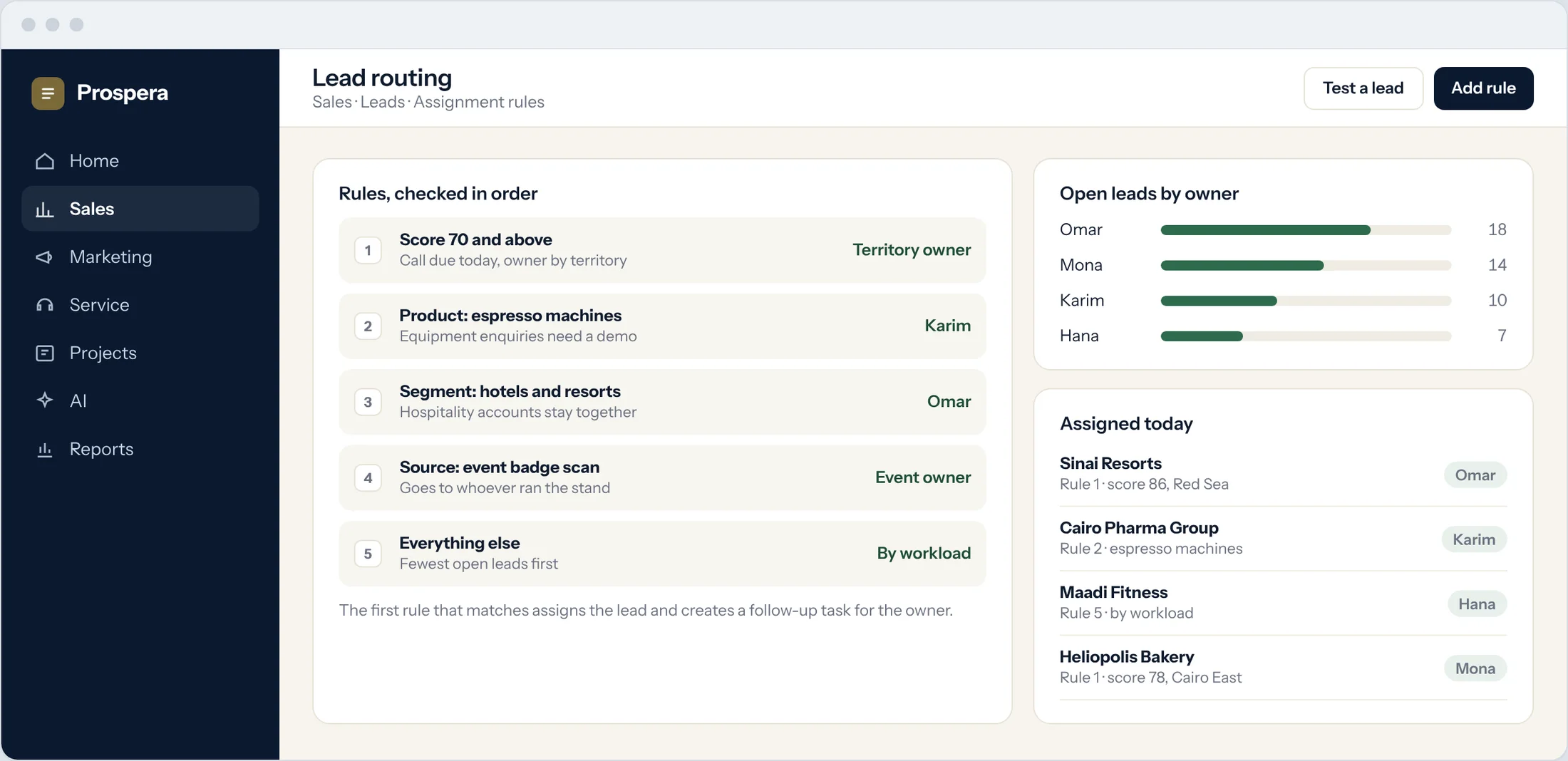Click the Sales bar chart icon
This screenshot has width=1568, height=761.
point(45,209)
